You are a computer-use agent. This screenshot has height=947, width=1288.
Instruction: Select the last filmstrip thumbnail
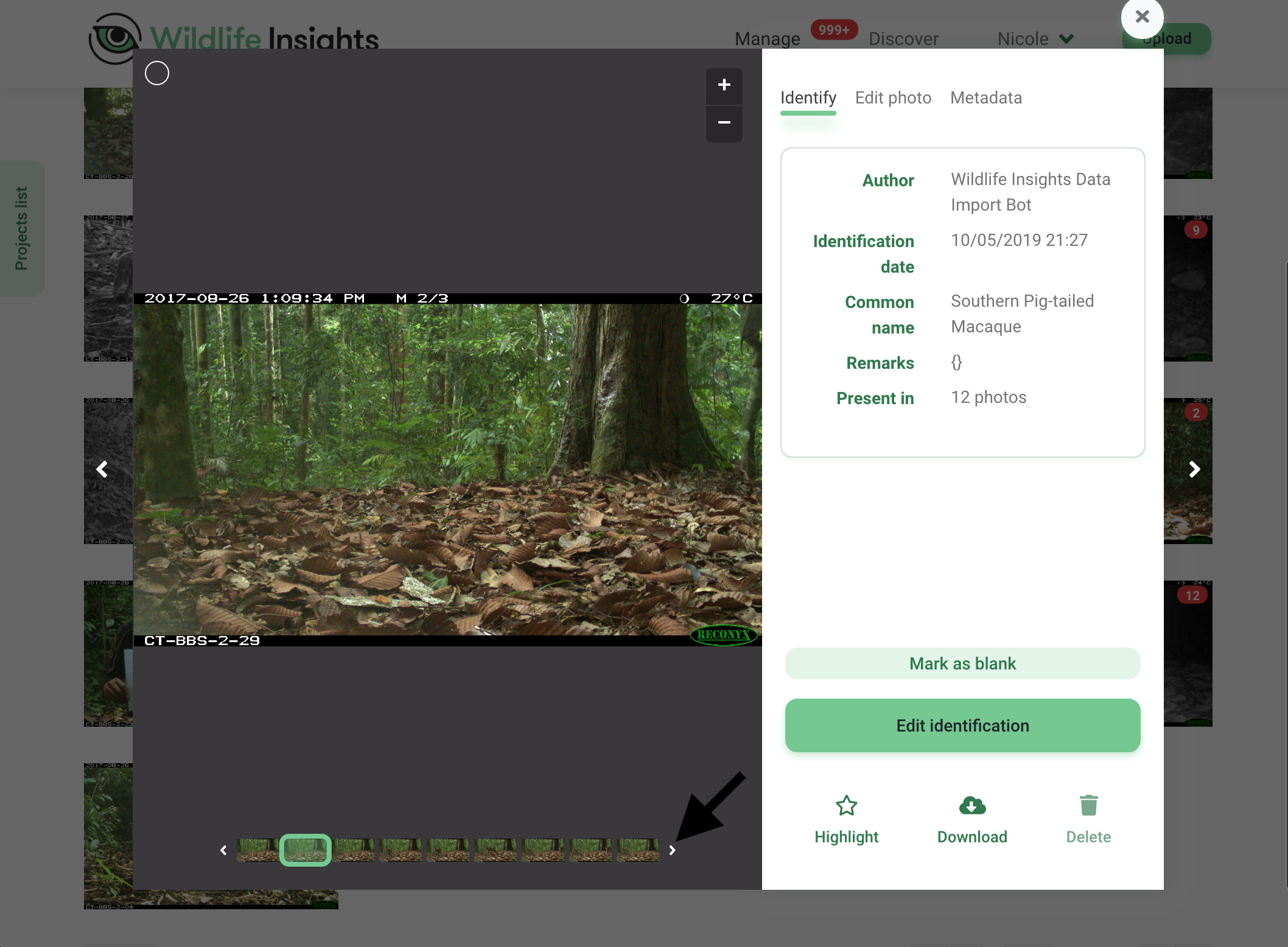pos(638,850)
